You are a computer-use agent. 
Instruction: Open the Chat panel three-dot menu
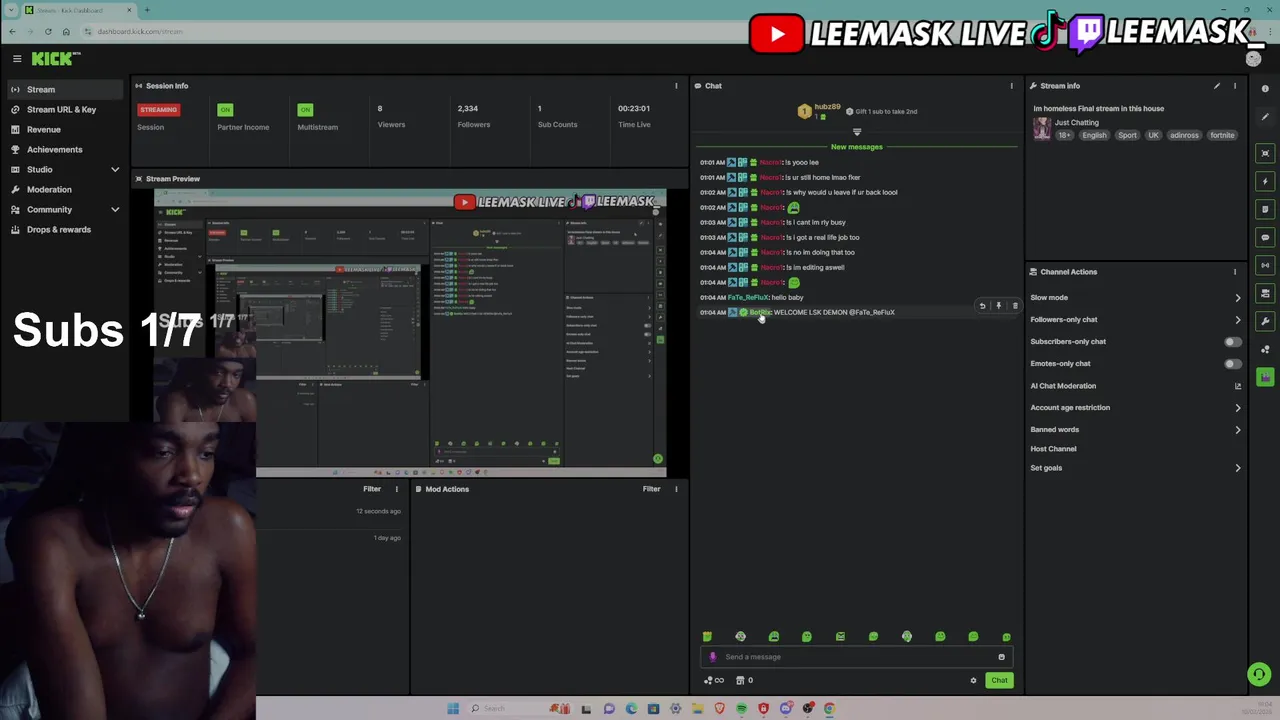1011,86
